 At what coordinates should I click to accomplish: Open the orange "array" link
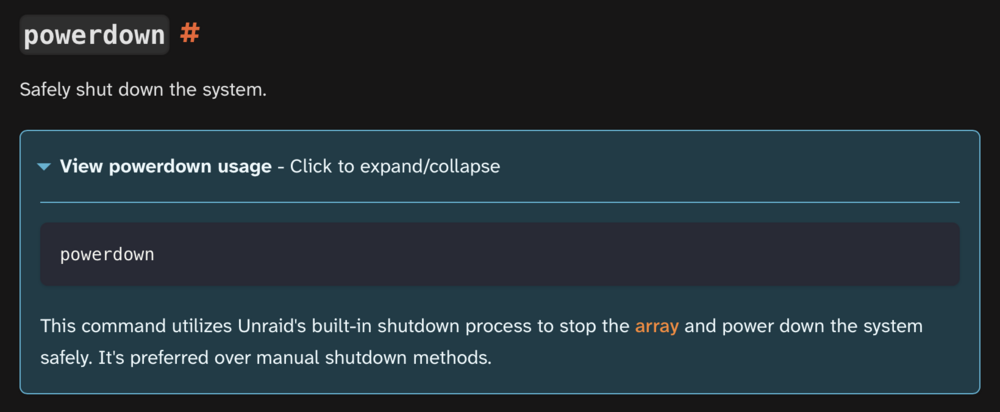click(657, 327)
